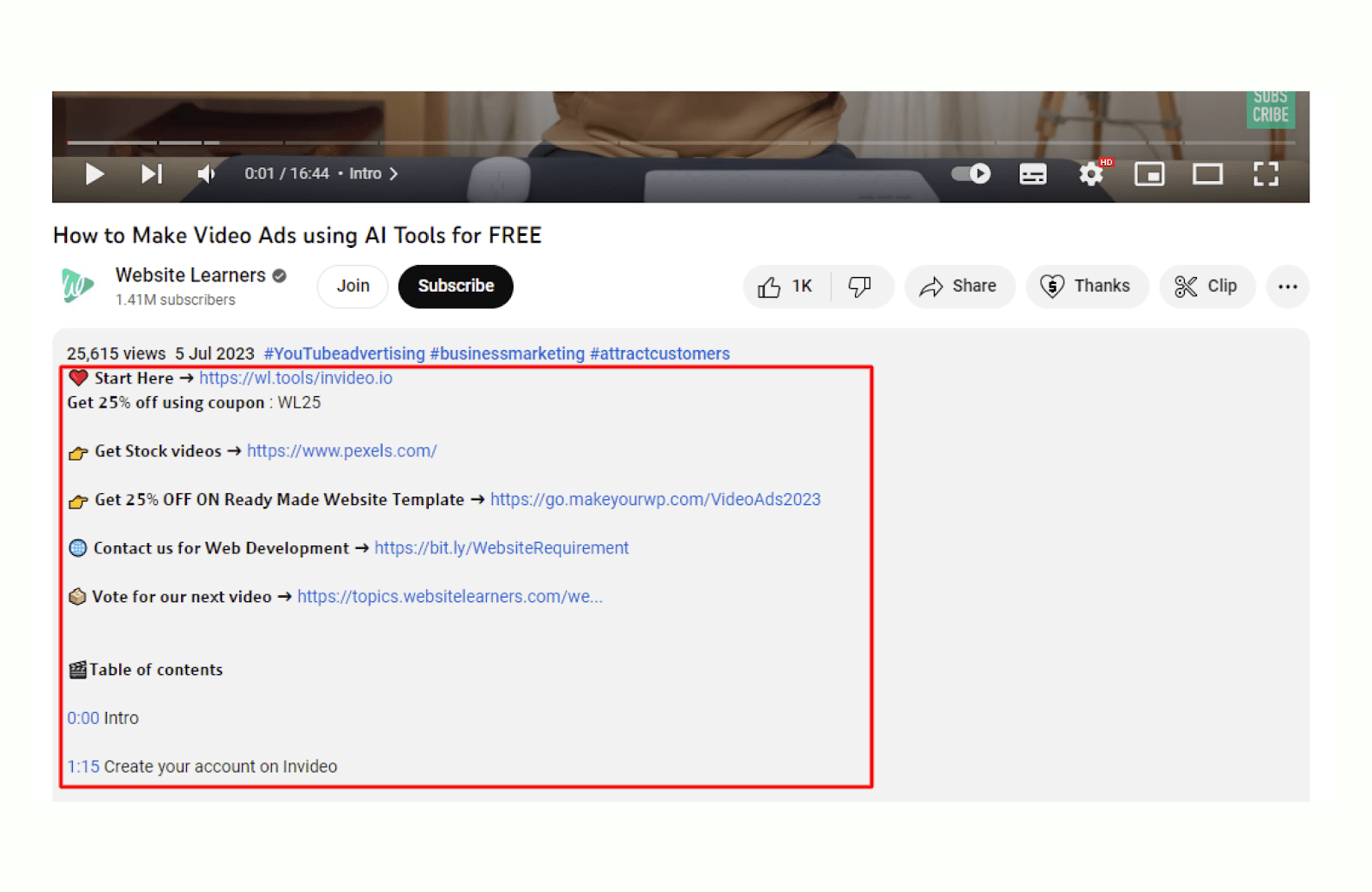Click the SUBSCRIBE watermark on video
Screen dimensions: 1372x892
point(1270,109)
